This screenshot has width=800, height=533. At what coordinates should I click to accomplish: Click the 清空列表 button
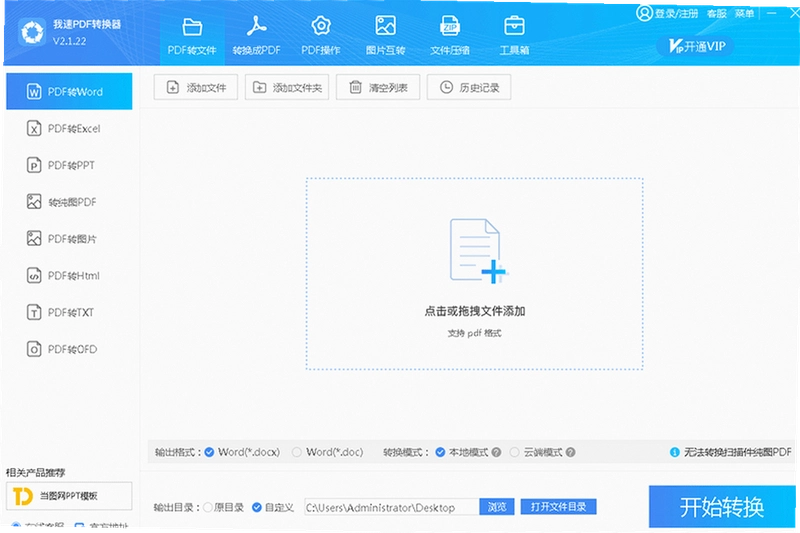click(378, 87)
